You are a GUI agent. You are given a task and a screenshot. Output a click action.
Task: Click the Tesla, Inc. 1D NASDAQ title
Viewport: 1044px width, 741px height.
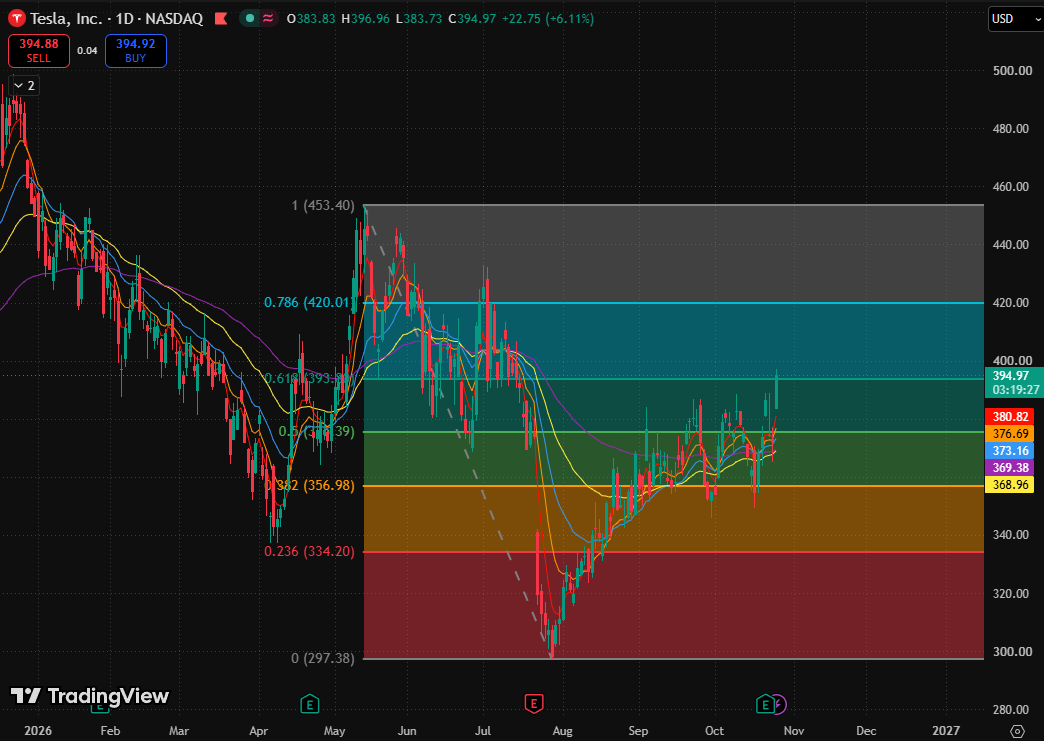click(117, 19)
